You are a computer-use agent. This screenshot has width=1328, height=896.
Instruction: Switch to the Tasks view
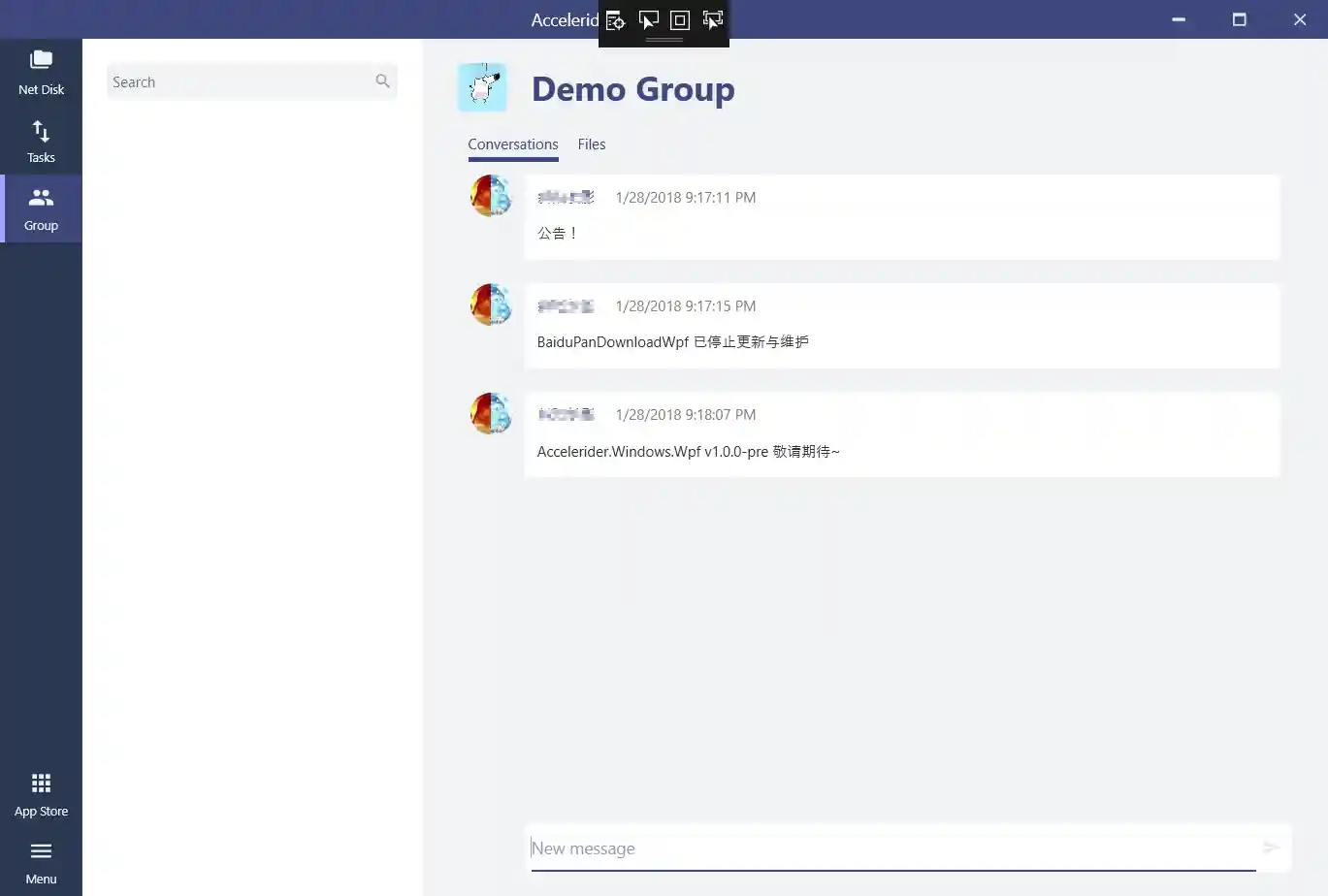[x=41, y=139]
